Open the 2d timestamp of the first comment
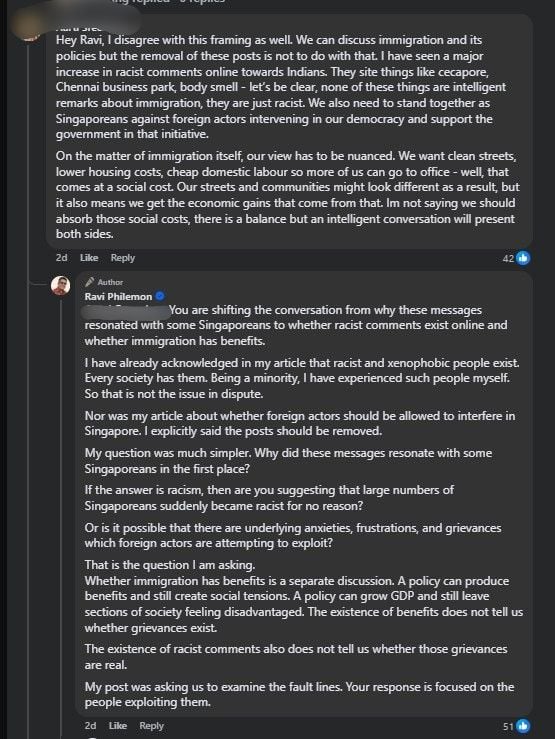 (x=61, y=258)
